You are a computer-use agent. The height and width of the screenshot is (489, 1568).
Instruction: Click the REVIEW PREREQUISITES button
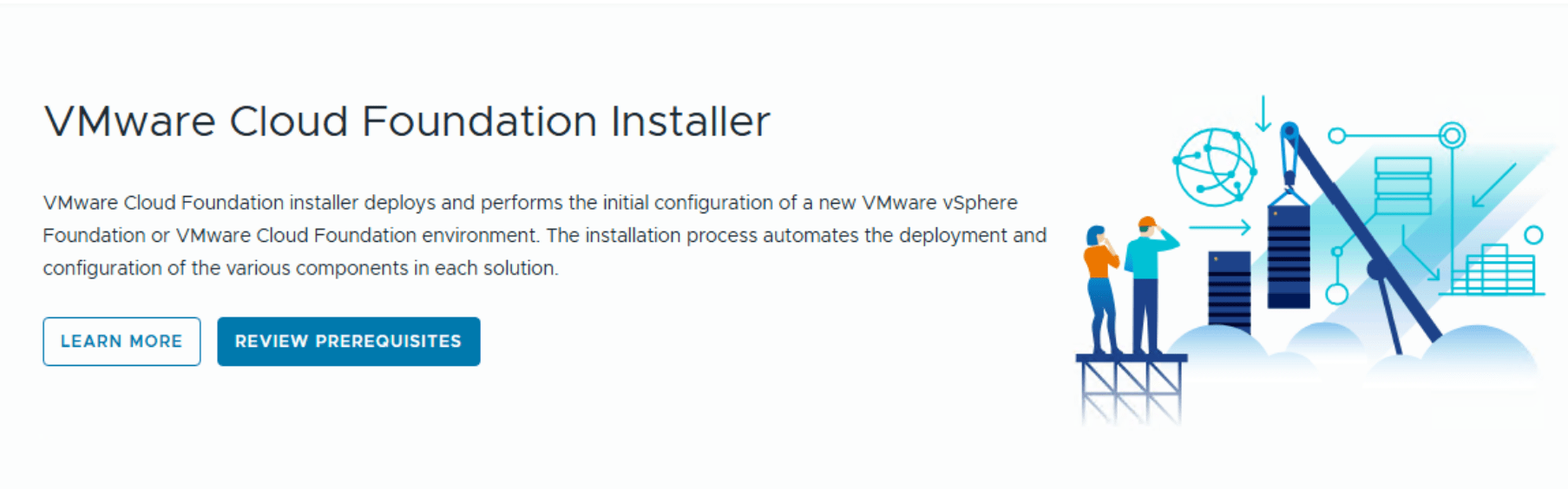click(348, 342)
